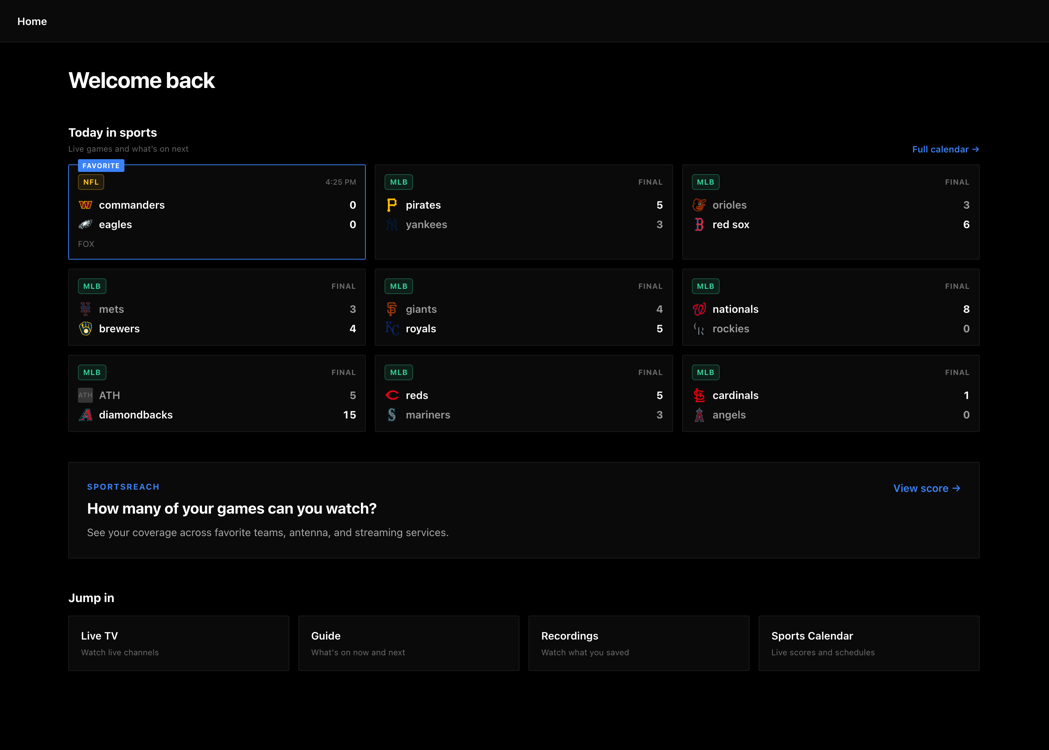Click the 'pirates' team name
The width and height of the screenshot is (1049, 750).
[423, 205]
